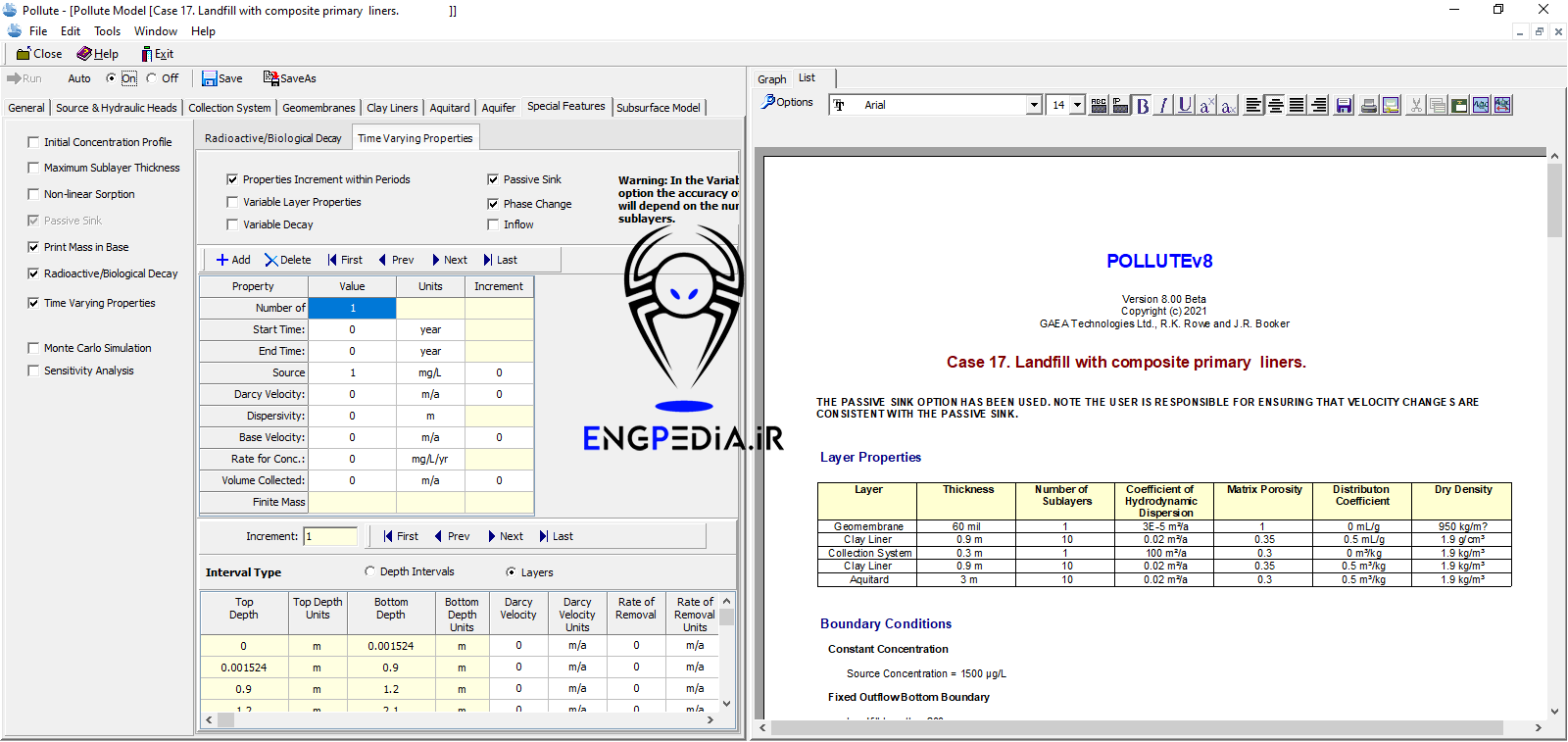Click the Add plus icon in period toolbar
The image size is (1568, 742).
(x=222, y=260)
